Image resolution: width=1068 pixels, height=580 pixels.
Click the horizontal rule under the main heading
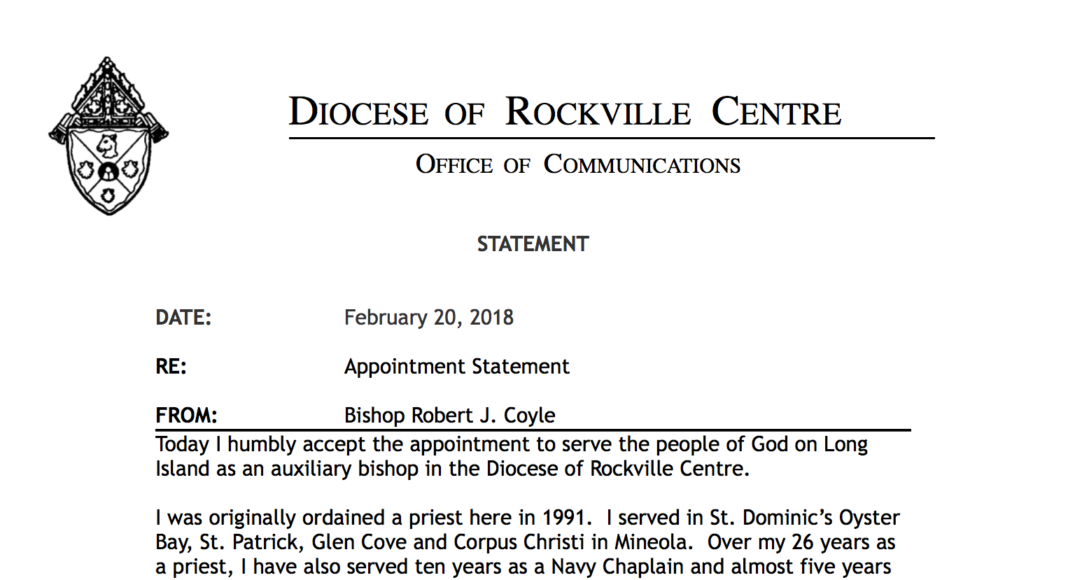pyautogui.click(x=610, y=138)
